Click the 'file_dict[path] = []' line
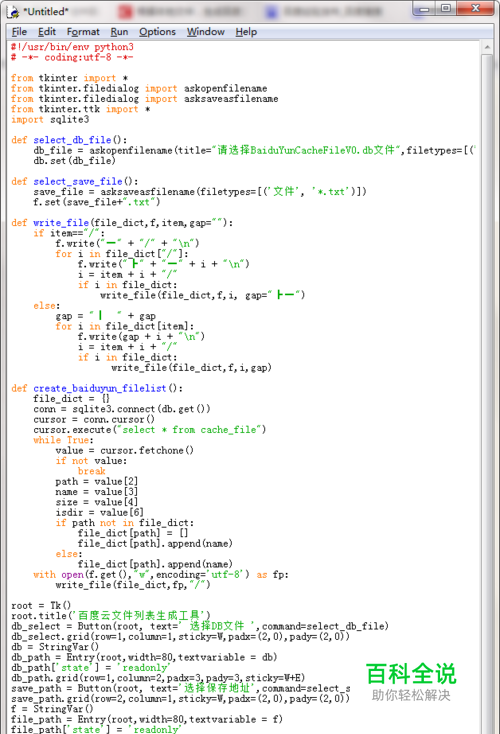Image resolution: width=500 pixels, height=734 pixels. click(133, 533)
